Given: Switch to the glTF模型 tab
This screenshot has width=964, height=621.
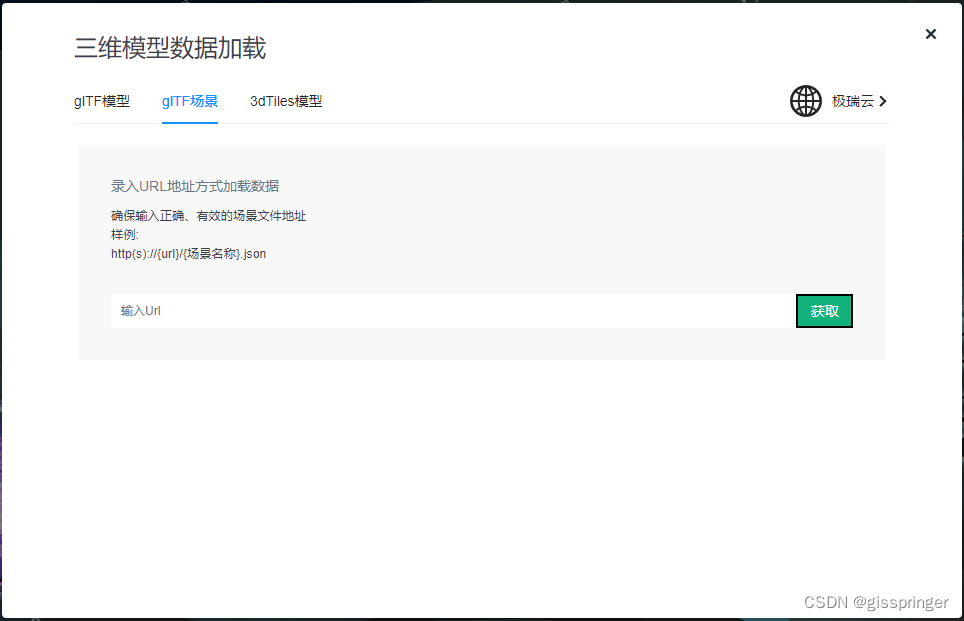Looking at the screenshot, I should point(102,101).
